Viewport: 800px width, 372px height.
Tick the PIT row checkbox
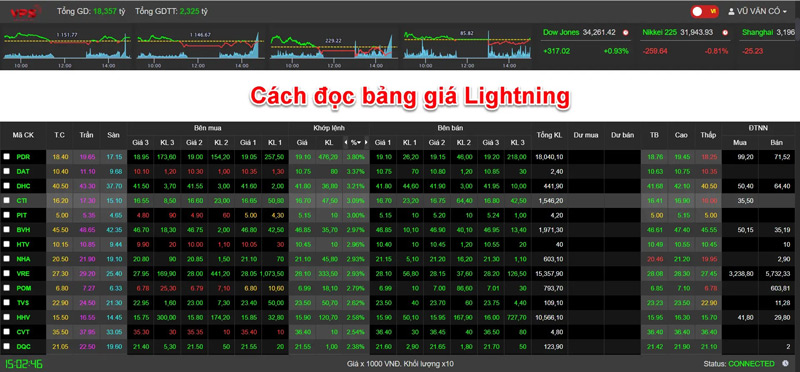[7, 215]
